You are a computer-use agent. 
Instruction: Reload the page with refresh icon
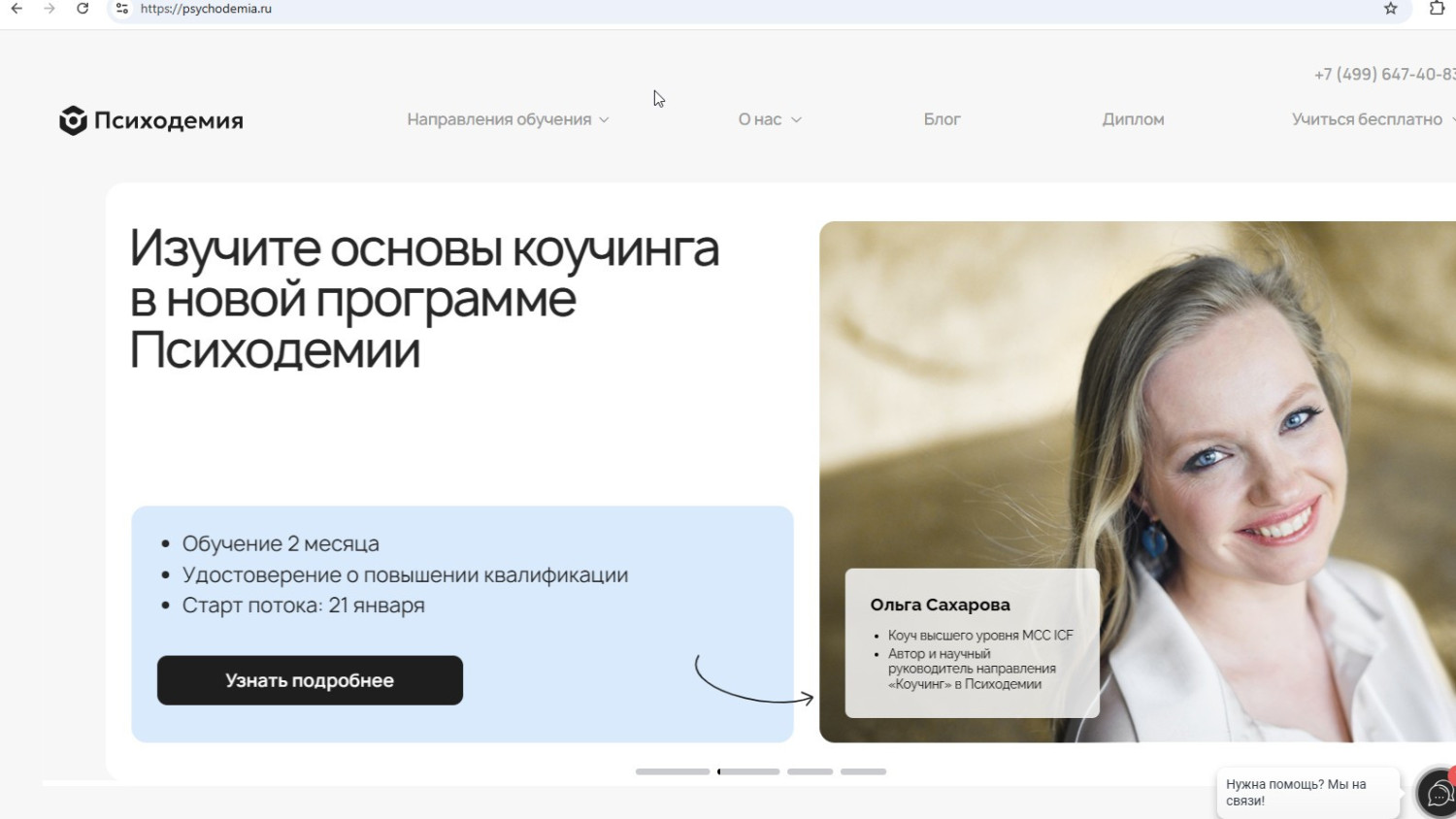[x=83, y=9]
